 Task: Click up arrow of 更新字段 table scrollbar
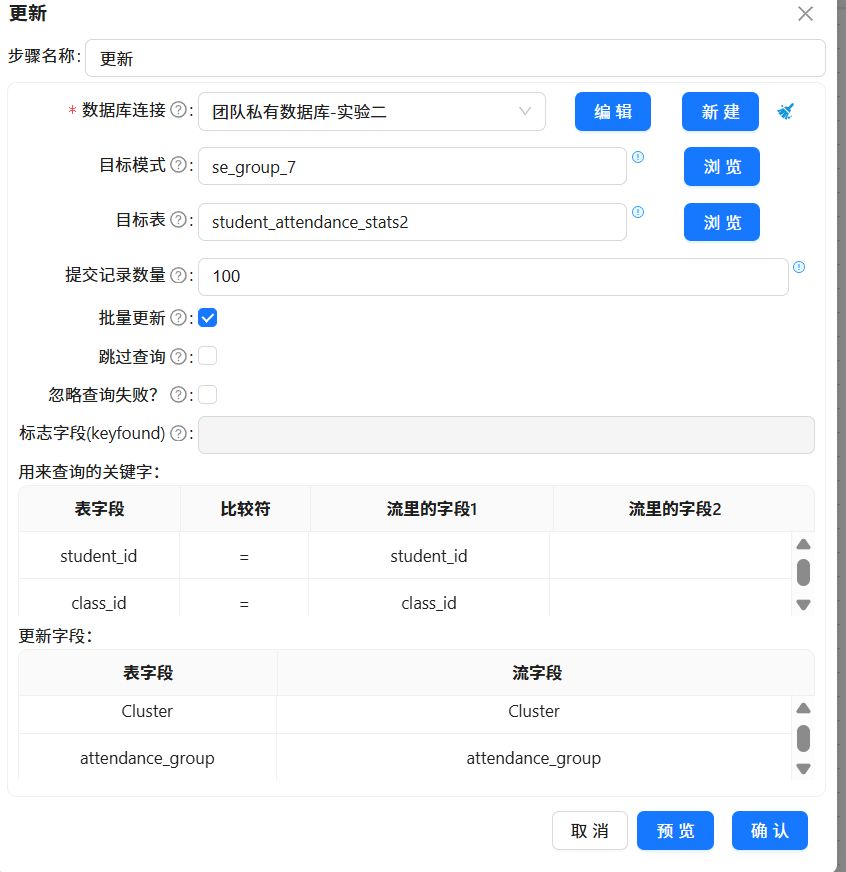pyautogui.click(x=803, y=708)
